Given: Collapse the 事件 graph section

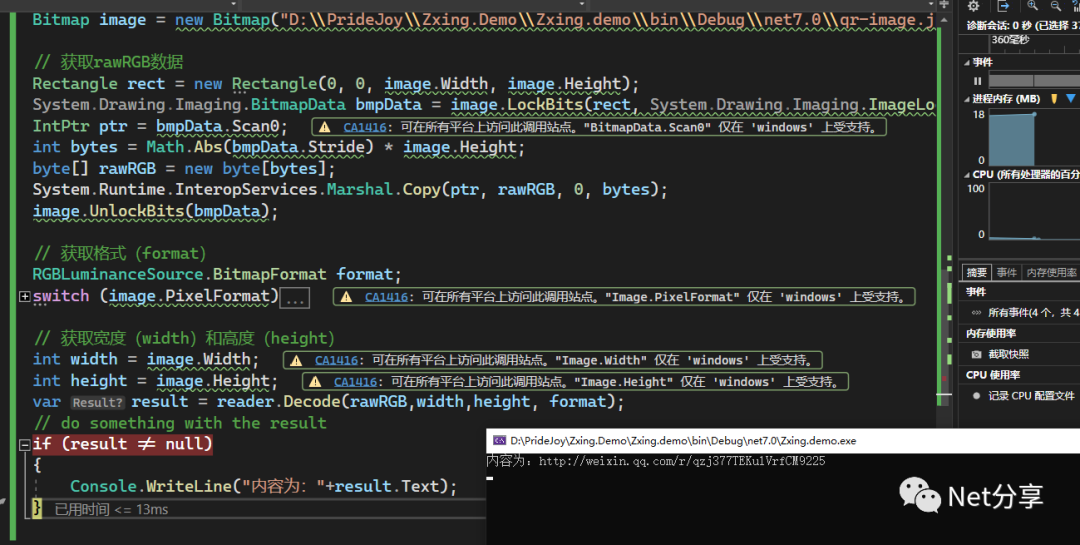Looking at the screenshot, I should click(966, 62).
